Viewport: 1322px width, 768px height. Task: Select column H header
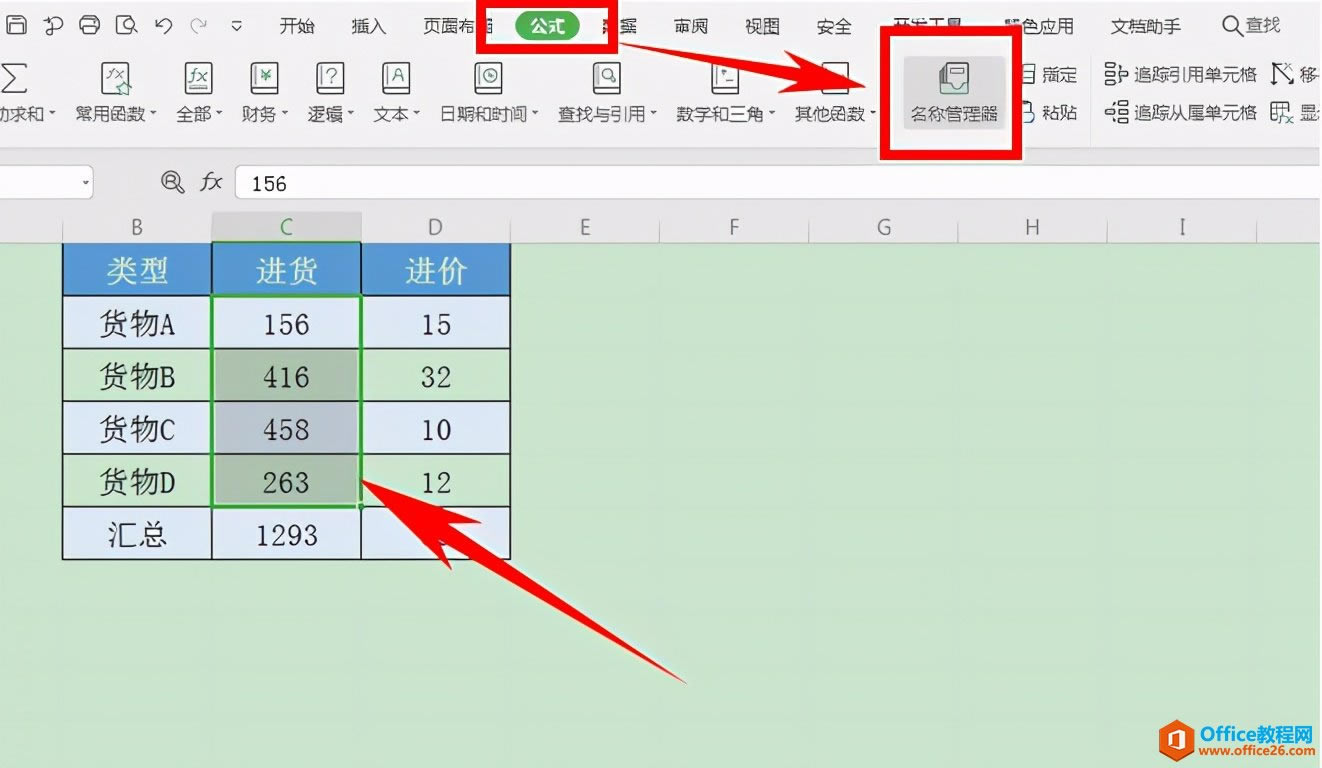[x=1032, y=227]
